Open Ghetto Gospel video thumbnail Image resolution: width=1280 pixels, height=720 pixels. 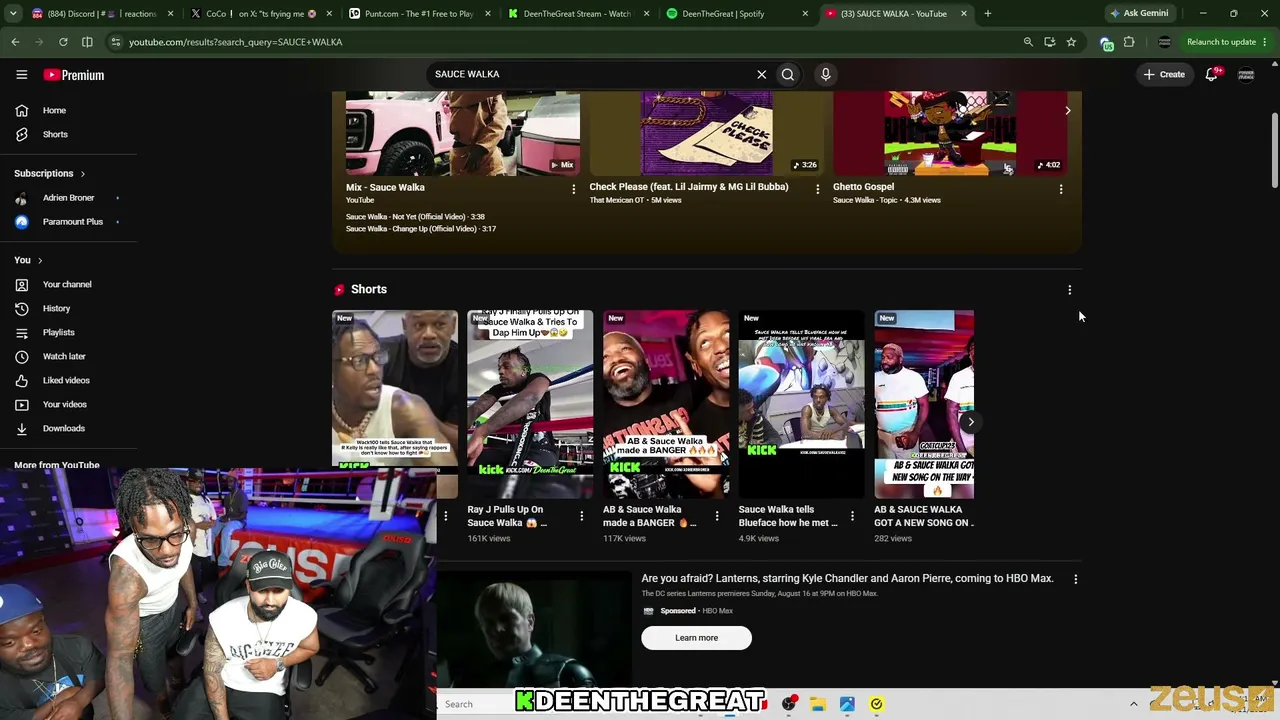(950, 134)
